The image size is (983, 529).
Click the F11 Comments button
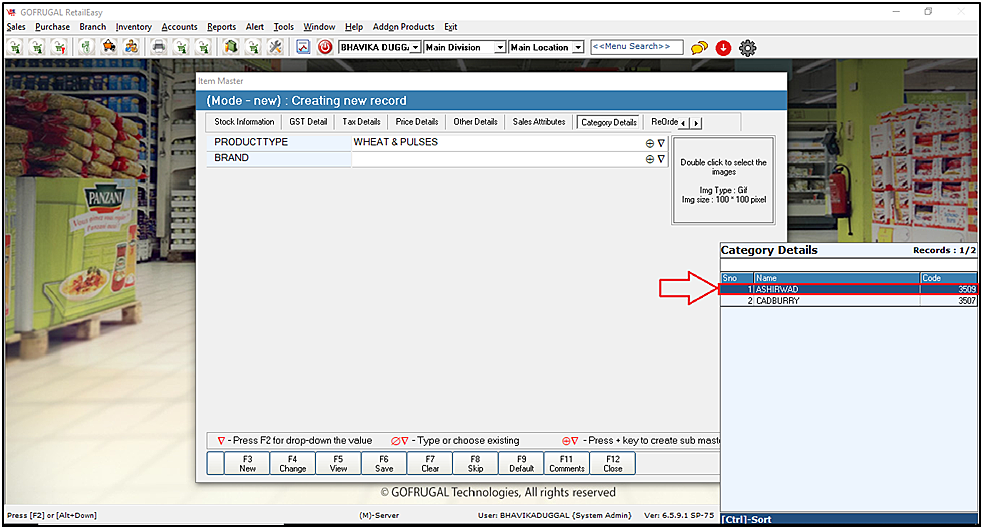pos(567,464)
